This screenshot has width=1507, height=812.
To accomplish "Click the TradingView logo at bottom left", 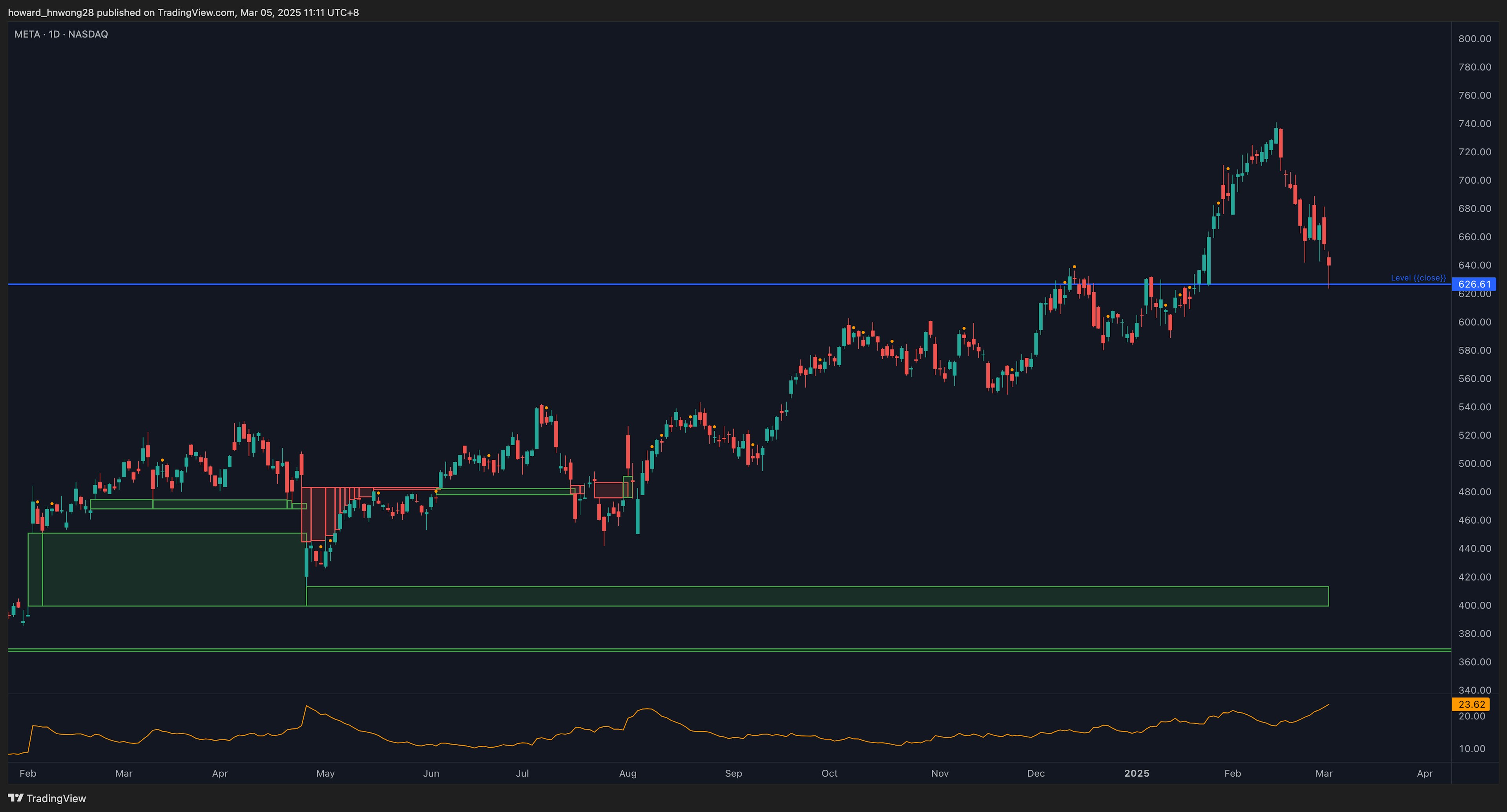I will [47, 798].
